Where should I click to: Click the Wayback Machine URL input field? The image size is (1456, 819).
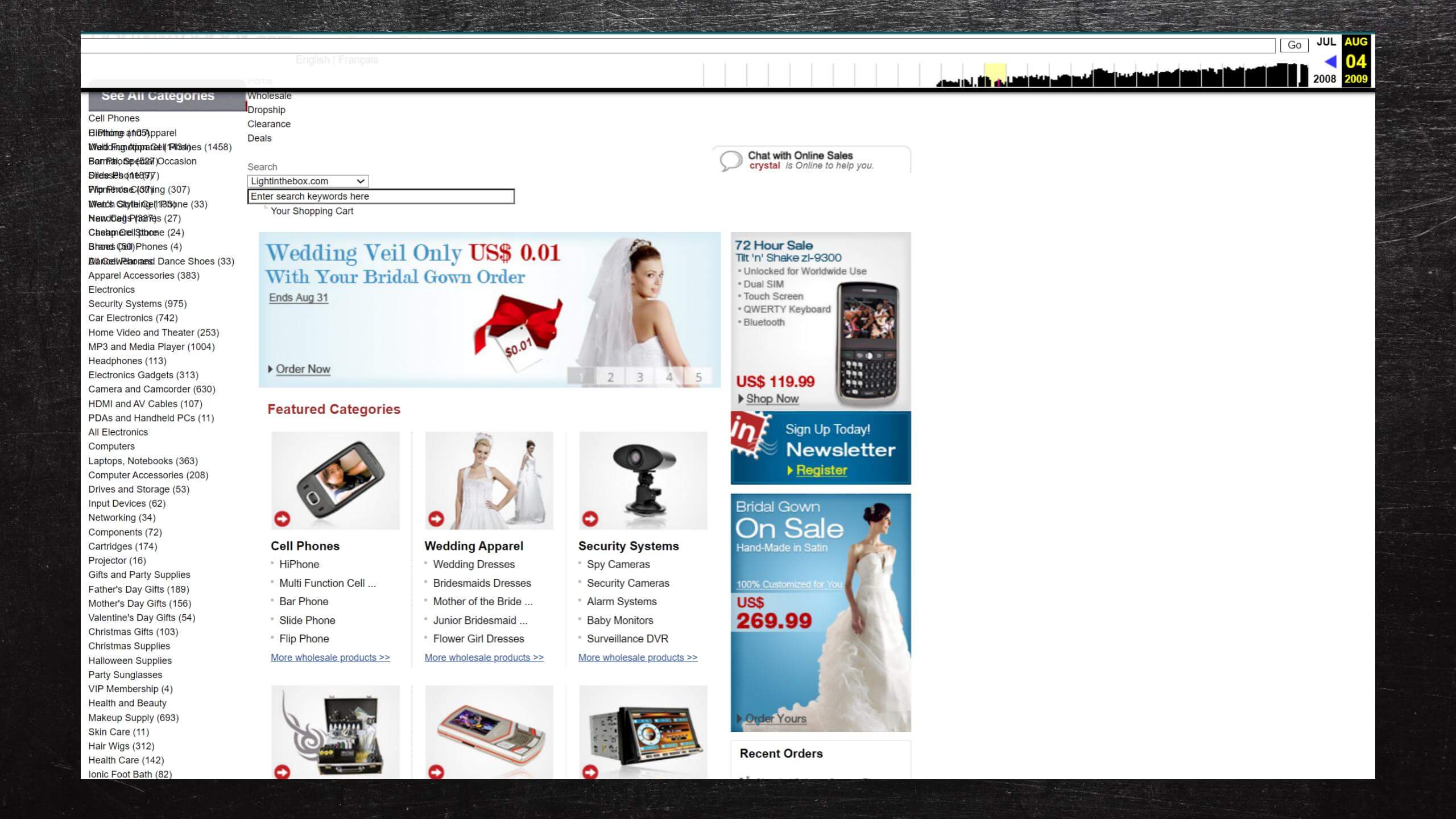coord(678,45)
